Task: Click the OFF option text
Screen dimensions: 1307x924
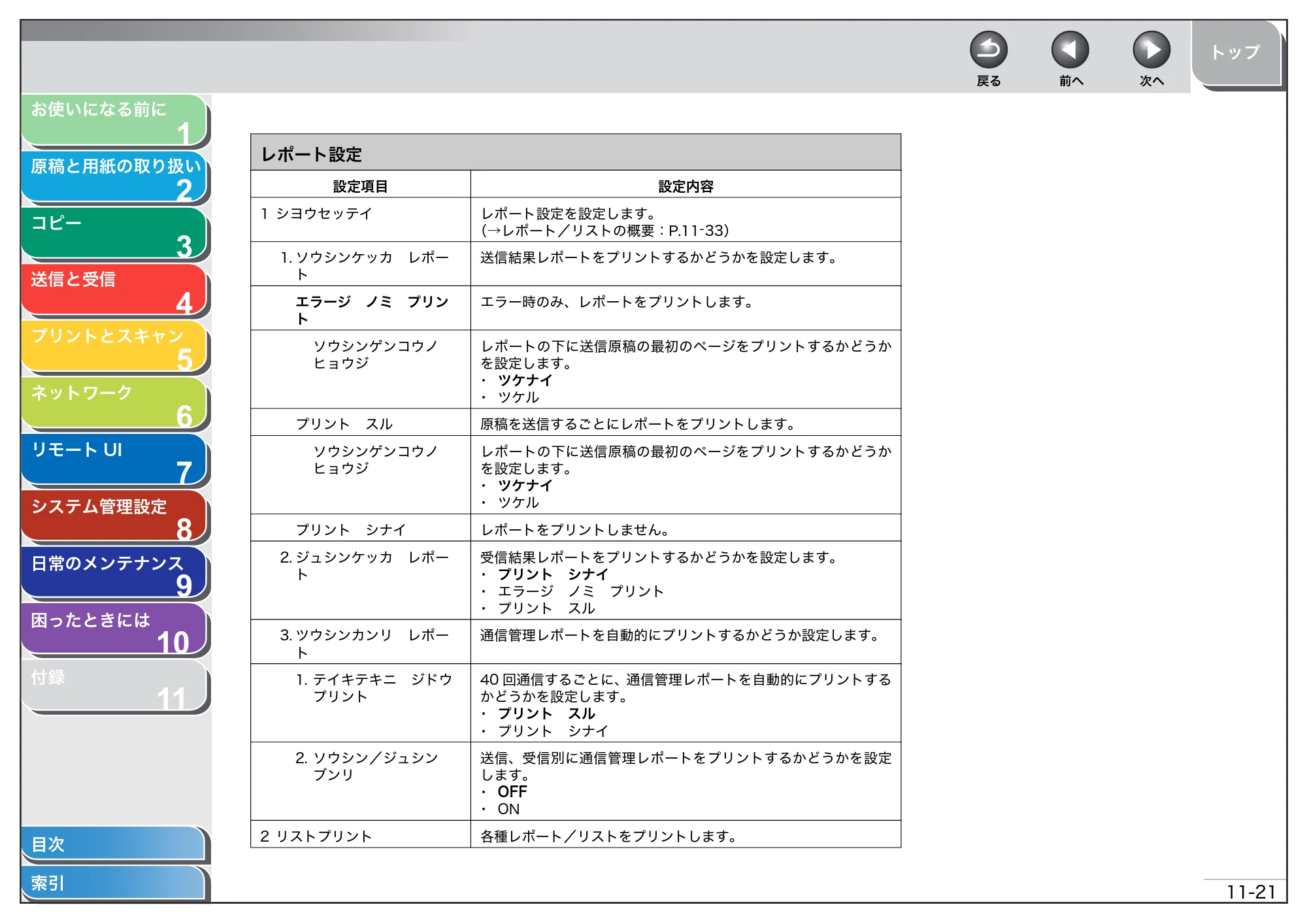Action: (x=512, y=792)
